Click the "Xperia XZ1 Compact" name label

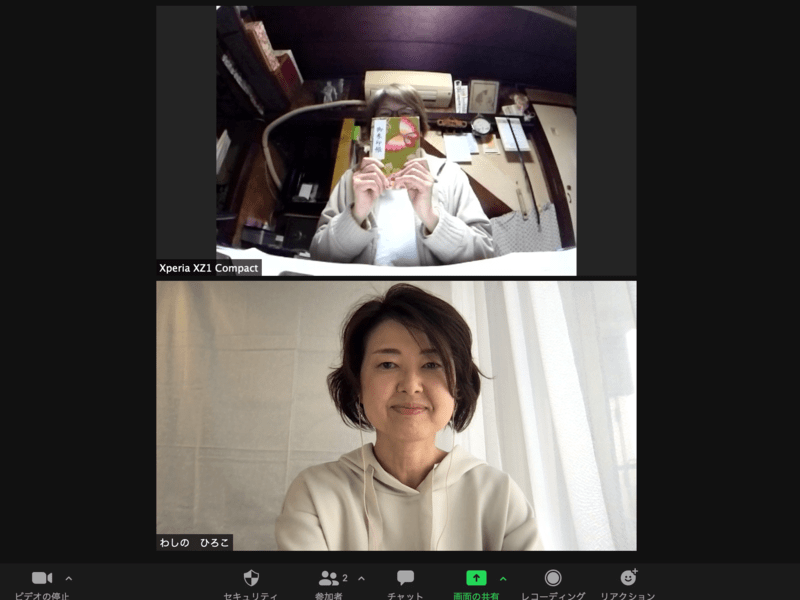209,268
